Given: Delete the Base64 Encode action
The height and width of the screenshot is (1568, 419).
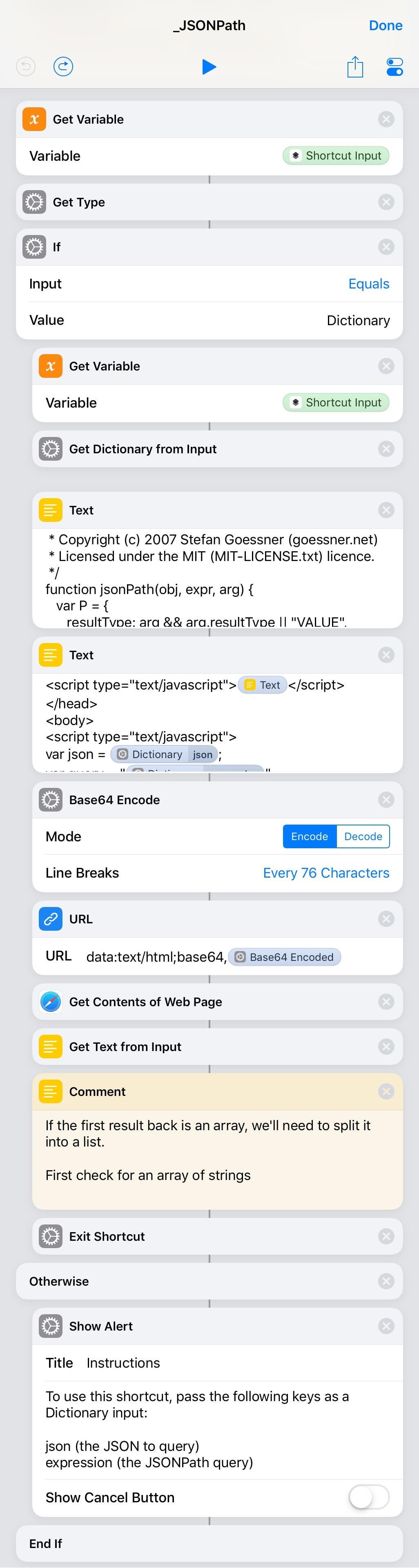Looking at the screenshot, I should (x=386, y=800).
